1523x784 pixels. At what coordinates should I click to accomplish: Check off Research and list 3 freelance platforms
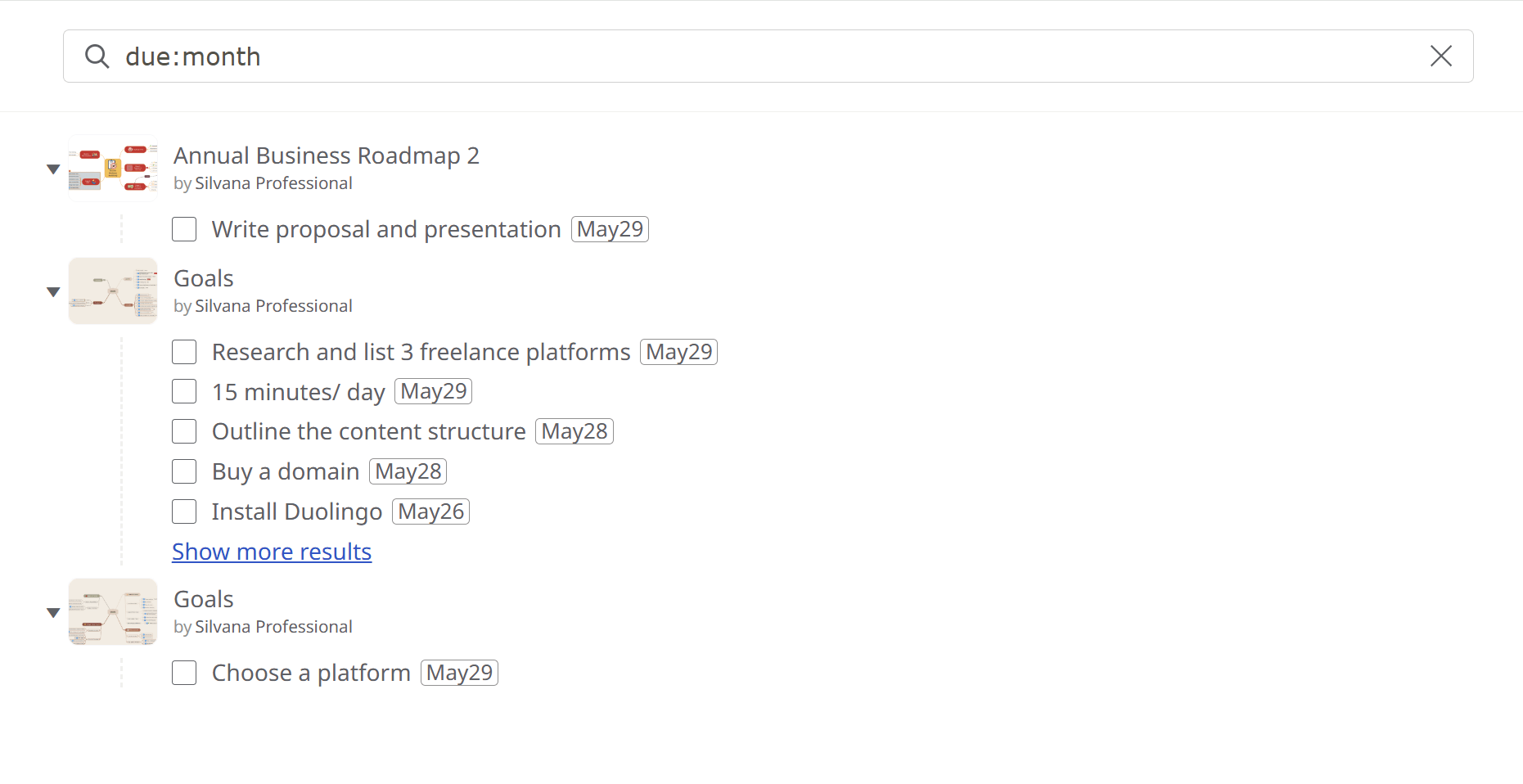(184, 352)
